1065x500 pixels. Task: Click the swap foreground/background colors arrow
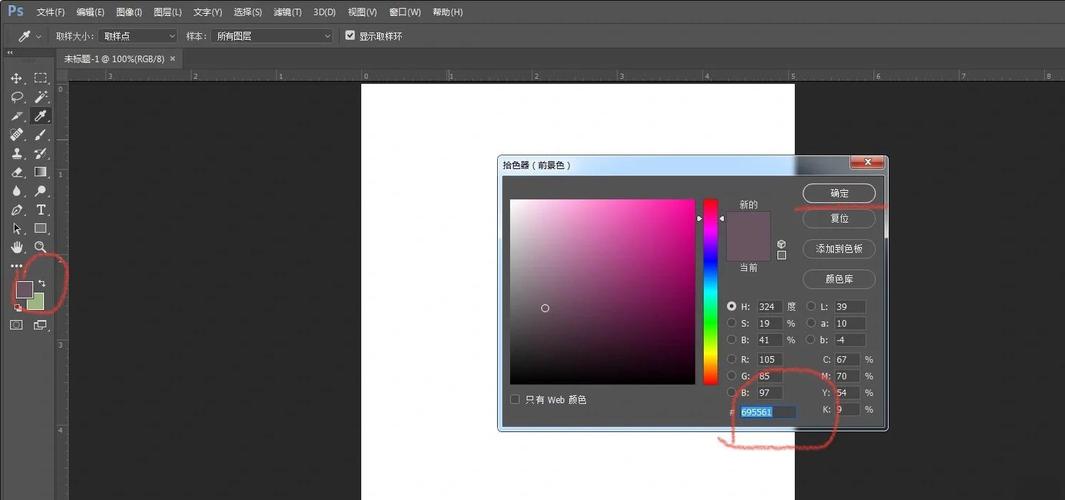point(42,284)
